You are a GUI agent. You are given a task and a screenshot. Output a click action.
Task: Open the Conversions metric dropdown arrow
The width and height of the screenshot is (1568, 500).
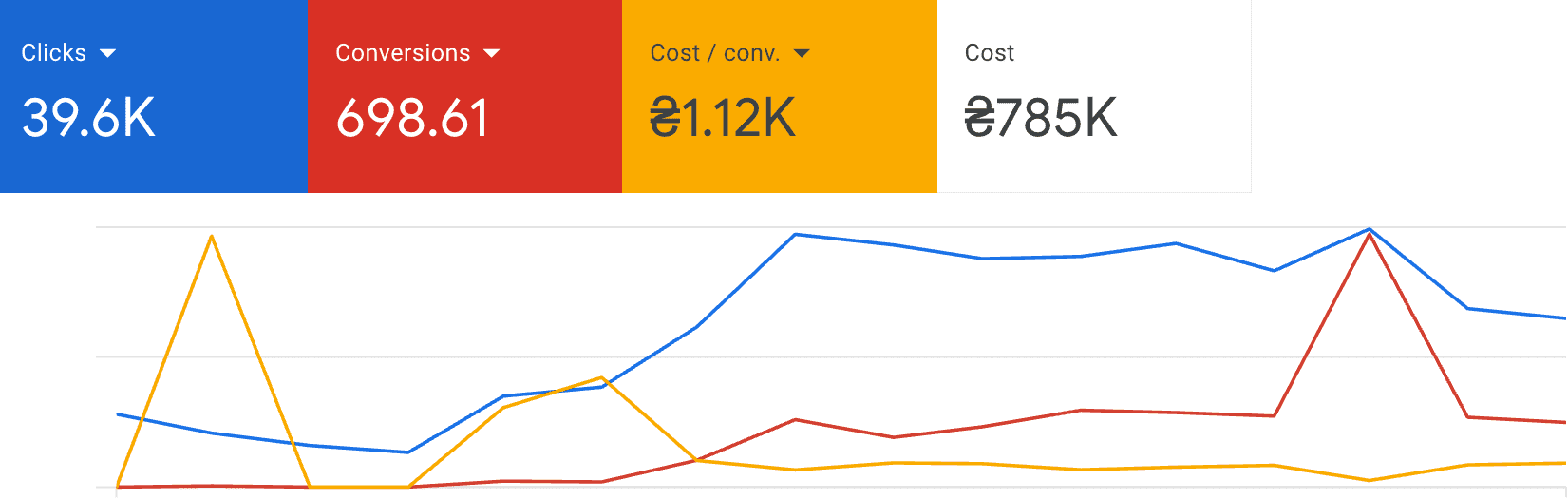pos(491,53)
